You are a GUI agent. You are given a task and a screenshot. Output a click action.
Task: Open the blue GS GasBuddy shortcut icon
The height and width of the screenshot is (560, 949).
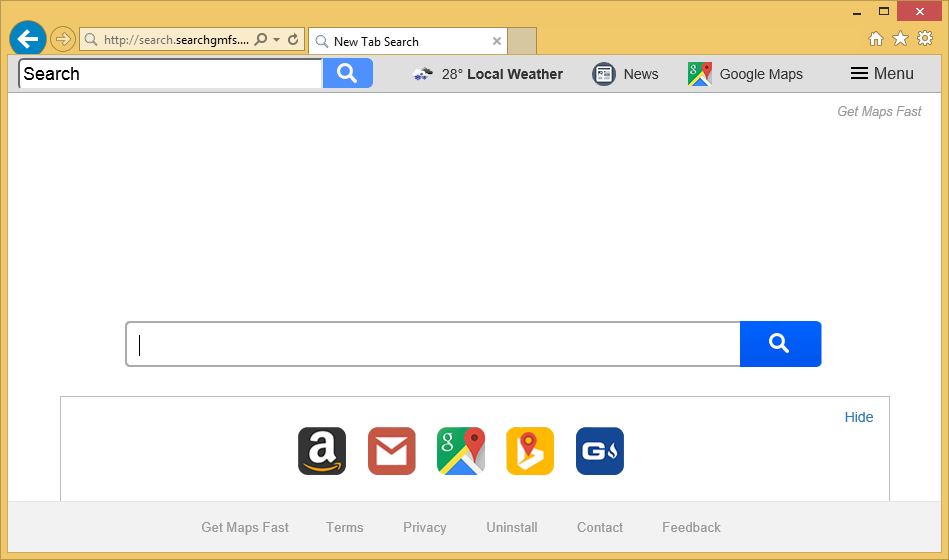600,451
